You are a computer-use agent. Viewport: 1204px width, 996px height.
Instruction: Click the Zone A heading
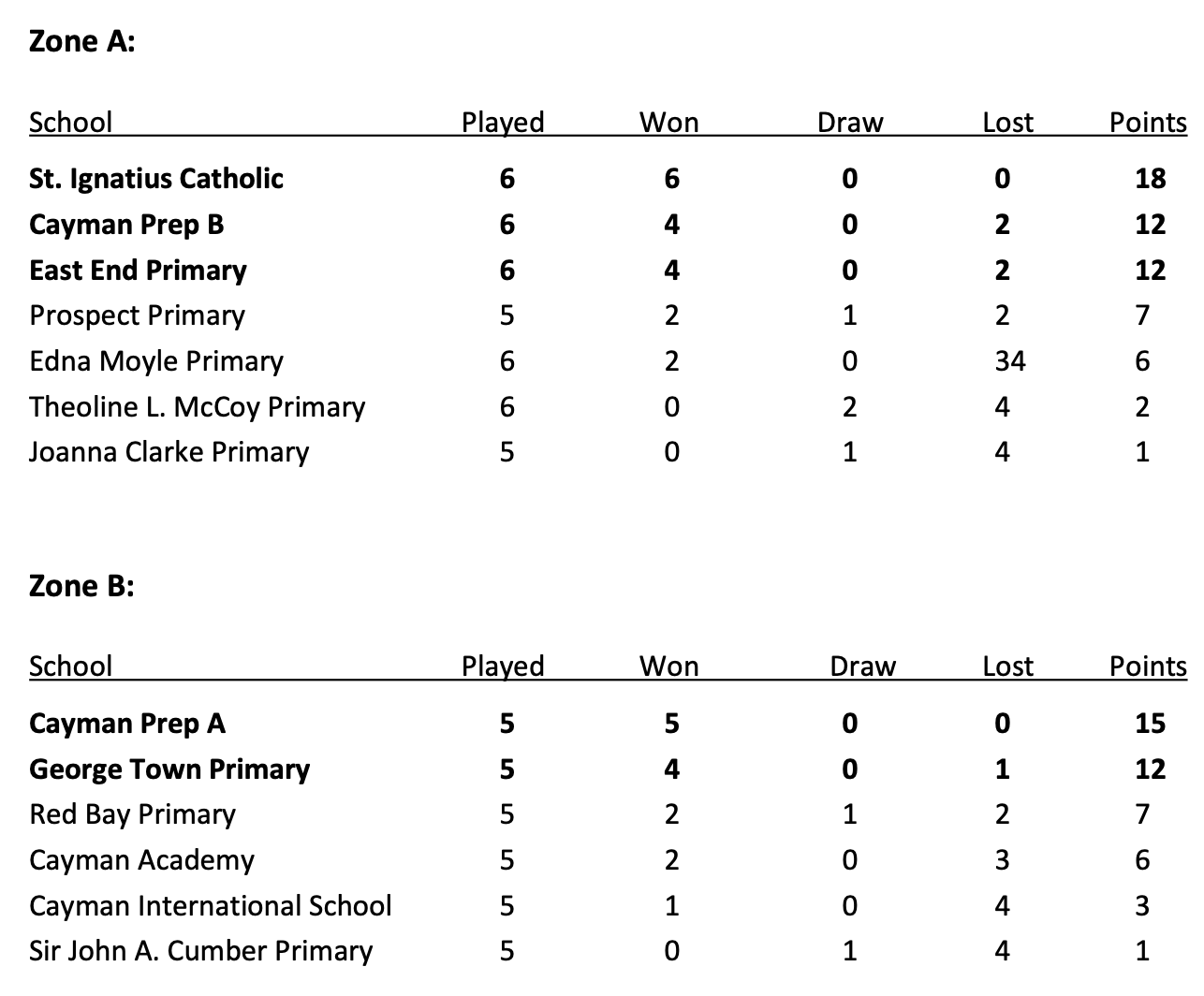tap(82, 41)
